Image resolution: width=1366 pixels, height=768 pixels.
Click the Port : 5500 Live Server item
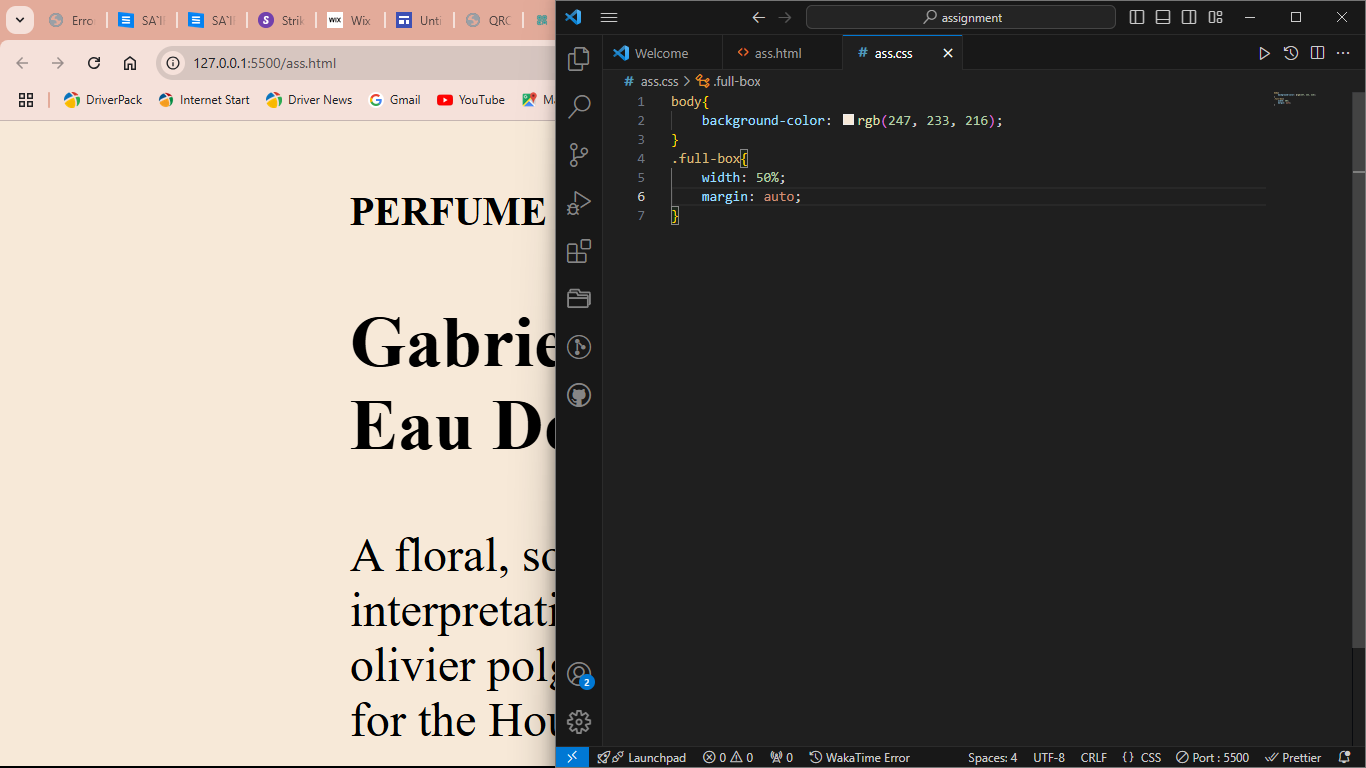pyautogui.click(x=1212, y=757)
